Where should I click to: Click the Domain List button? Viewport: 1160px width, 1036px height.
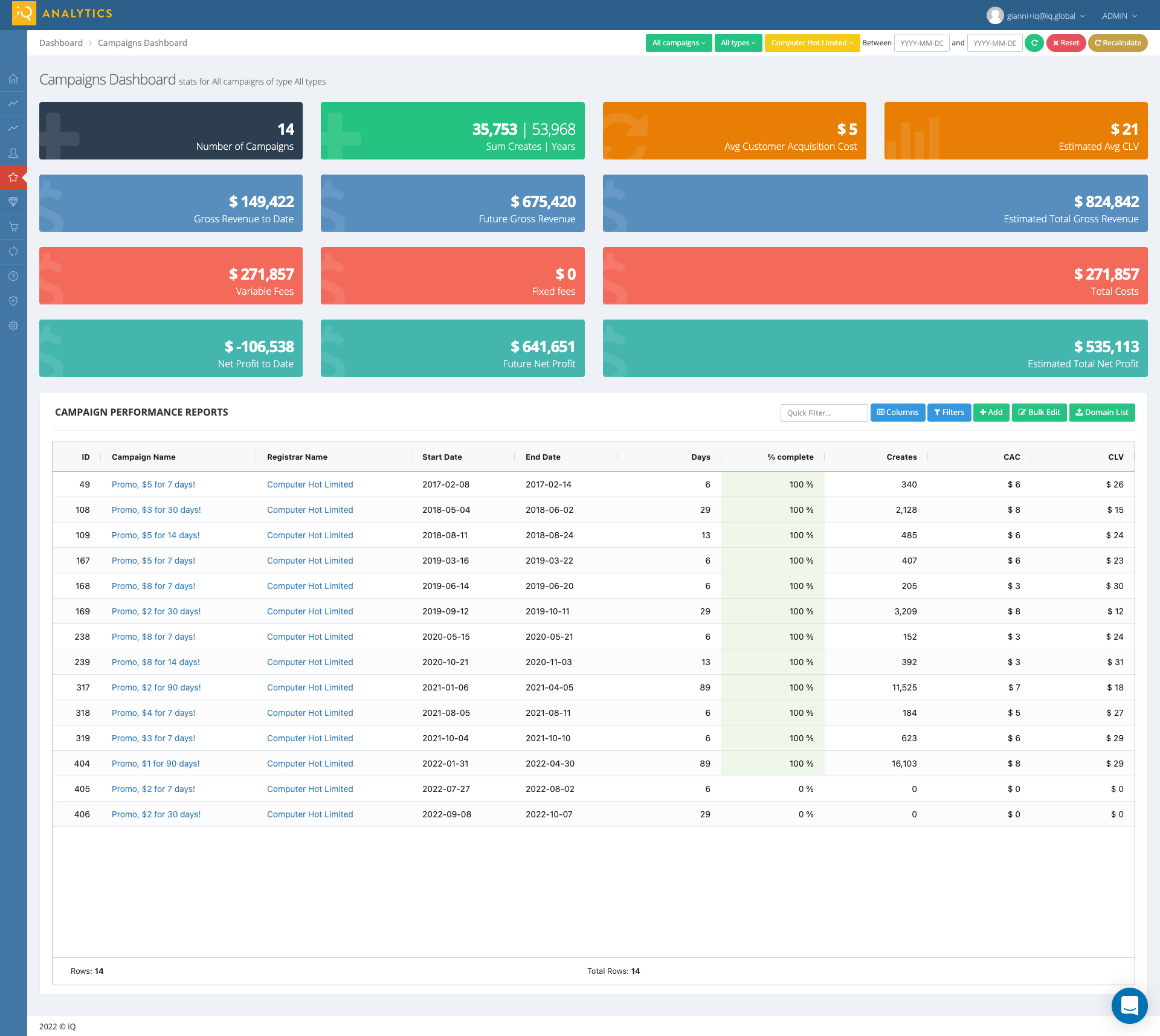(1102, 413)
